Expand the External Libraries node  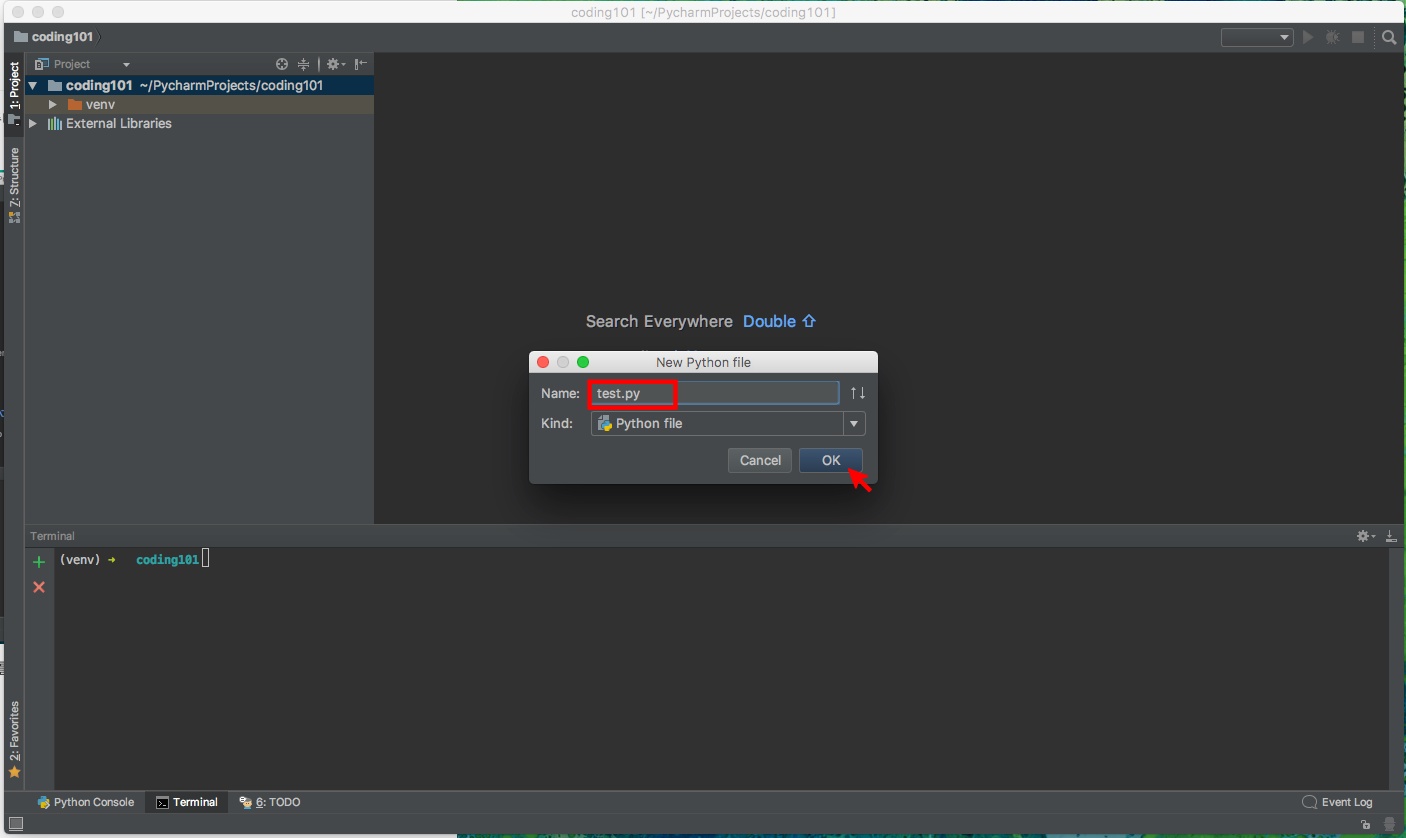[33, 124]
